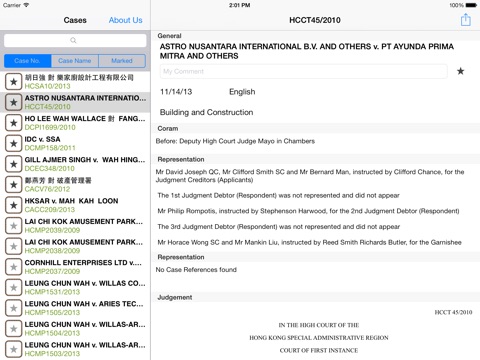Toggle star for GILL AJMER SINGH case

(x=13, y=164)
